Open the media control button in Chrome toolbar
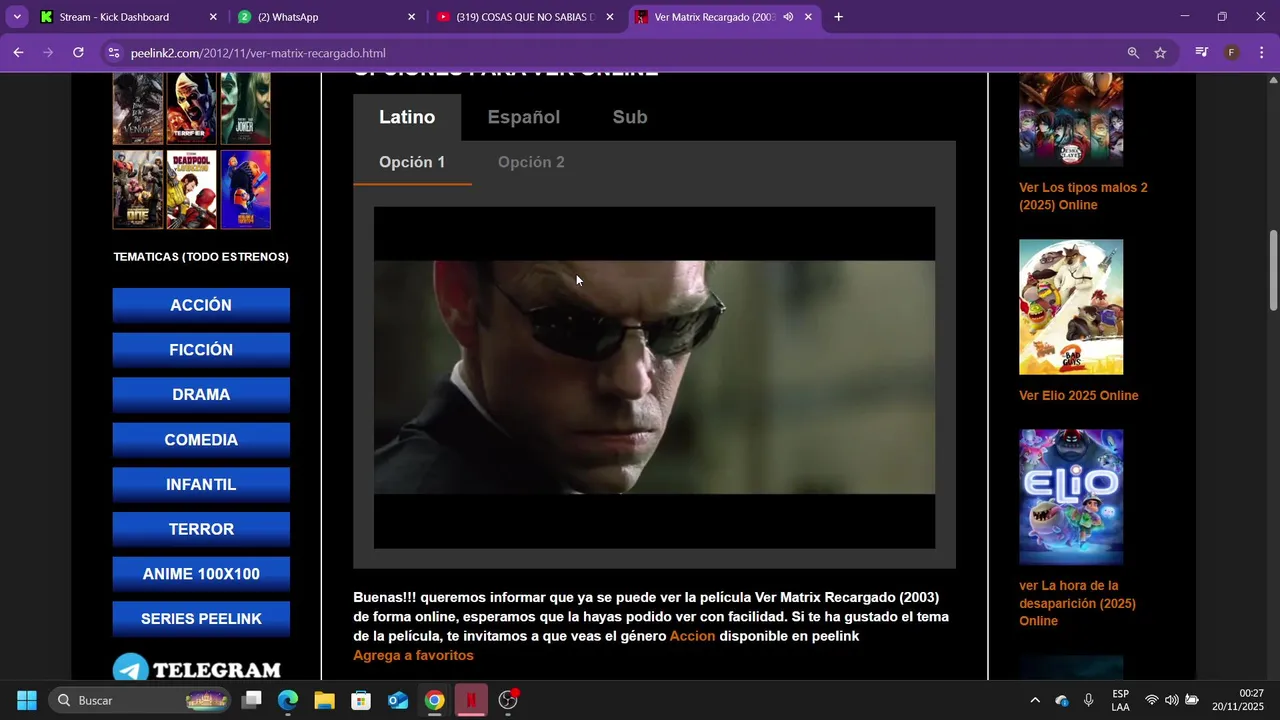The width and height of the screenshot is (1280, 720). point(1202,53)
